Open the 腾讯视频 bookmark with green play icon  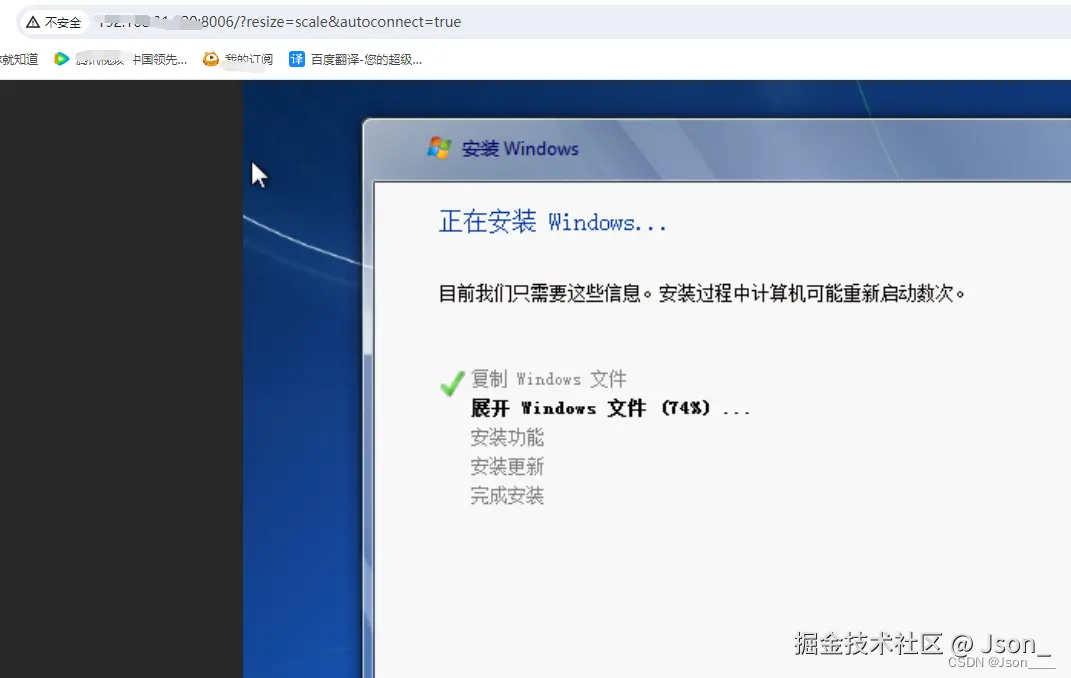[x=120, y=59]
